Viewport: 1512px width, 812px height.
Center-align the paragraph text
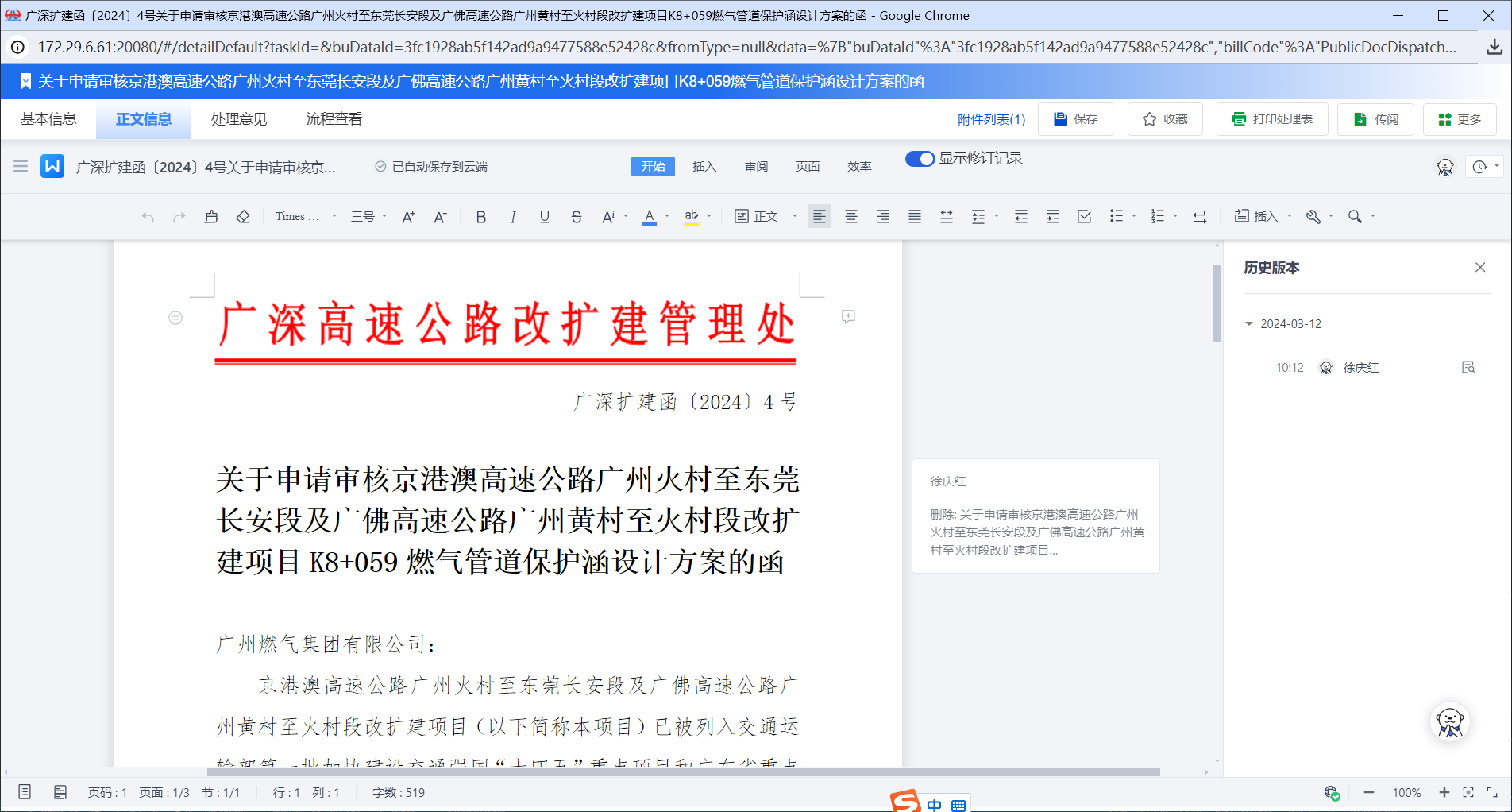(851, 217)
